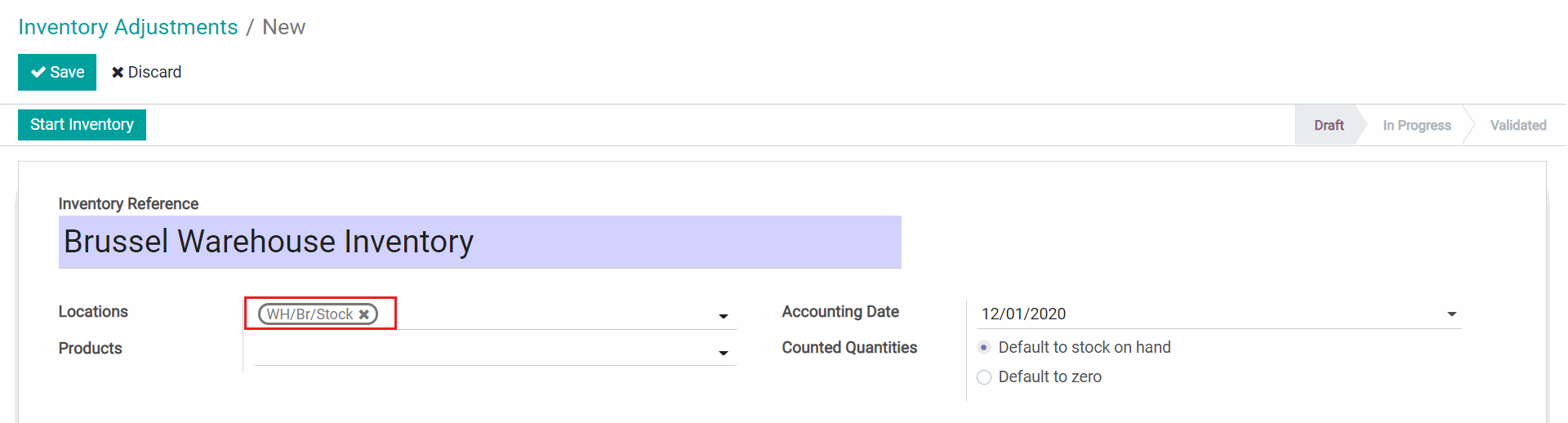The height and width of the screenshot is (423, 1568).
Task: Choose the Default to zero option
Action: pos(984,376)
